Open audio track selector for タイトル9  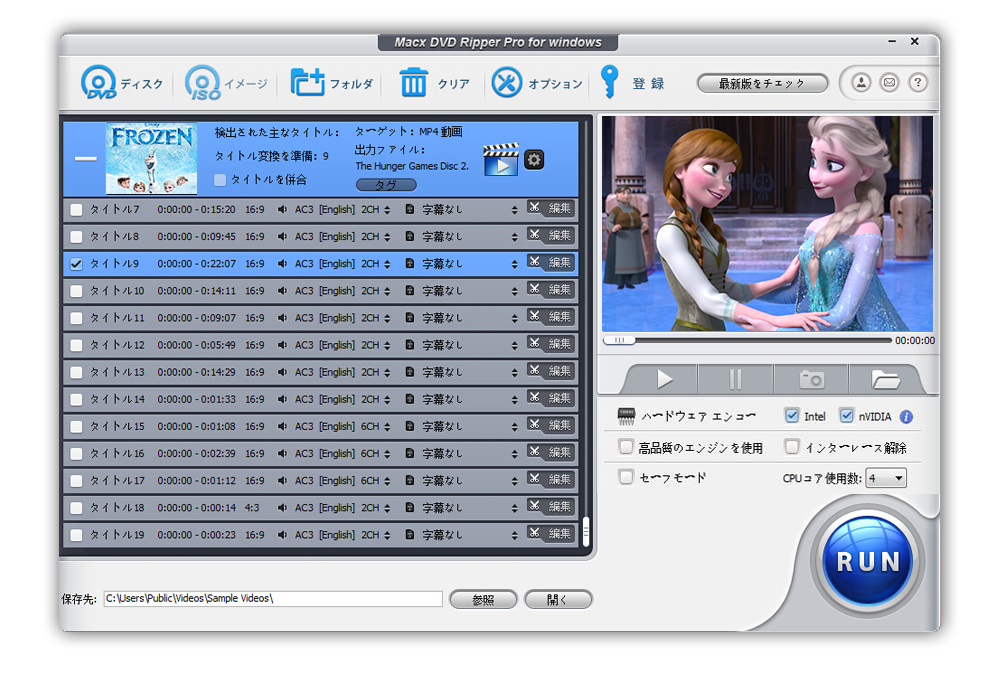[386, 264]
